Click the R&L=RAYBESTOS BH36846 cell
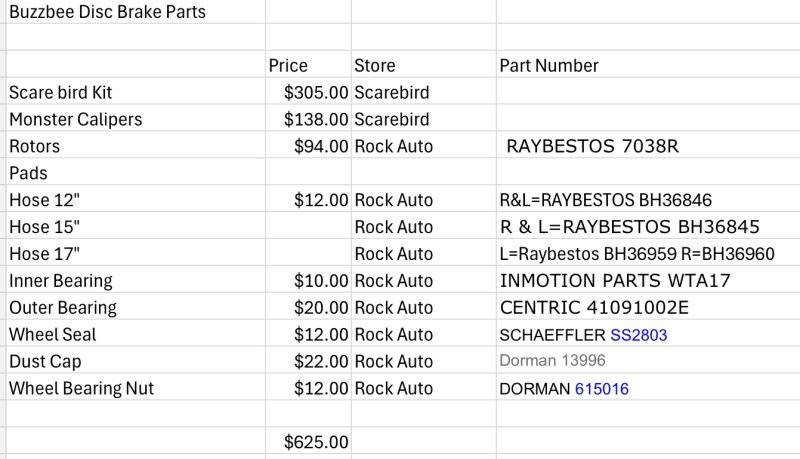This screenshot has width=800, height=459. coord(648,199)
